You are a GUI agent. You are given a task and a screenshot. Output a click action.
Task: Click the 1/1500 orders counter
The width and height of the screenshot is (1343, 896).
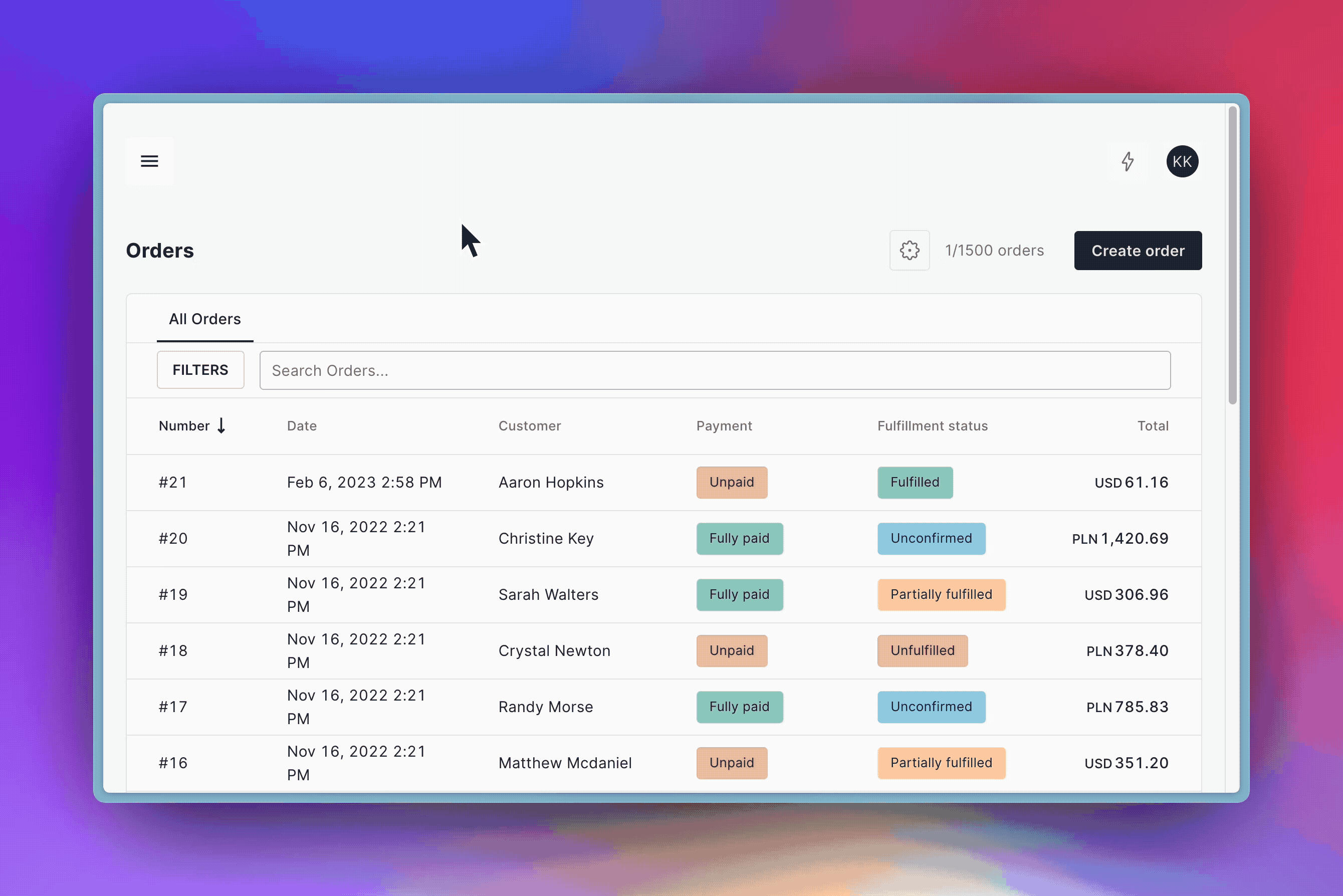point(994,250)
